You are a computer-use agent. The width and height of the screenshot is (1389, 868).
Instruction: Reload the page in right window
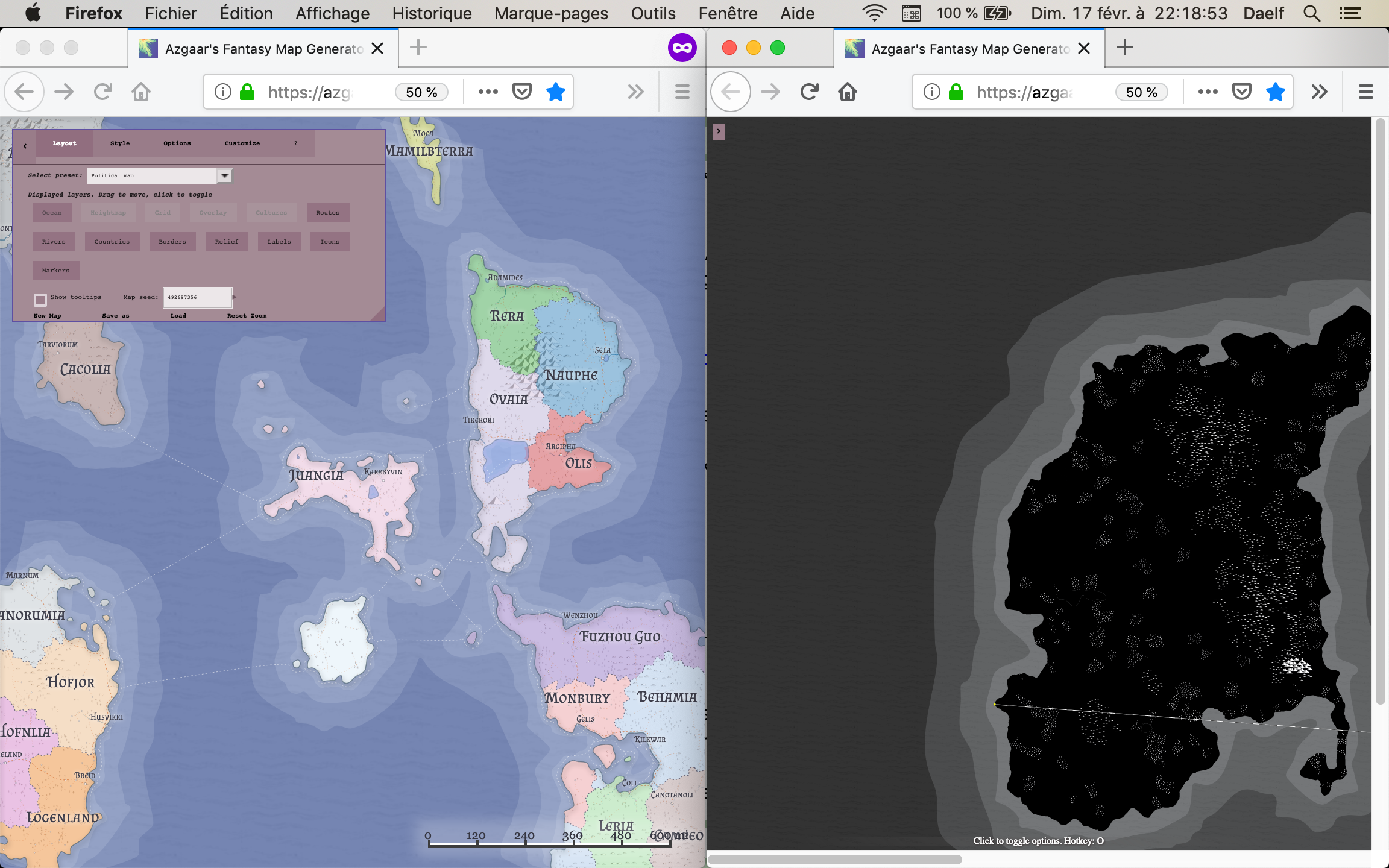(x=809, y=92)
